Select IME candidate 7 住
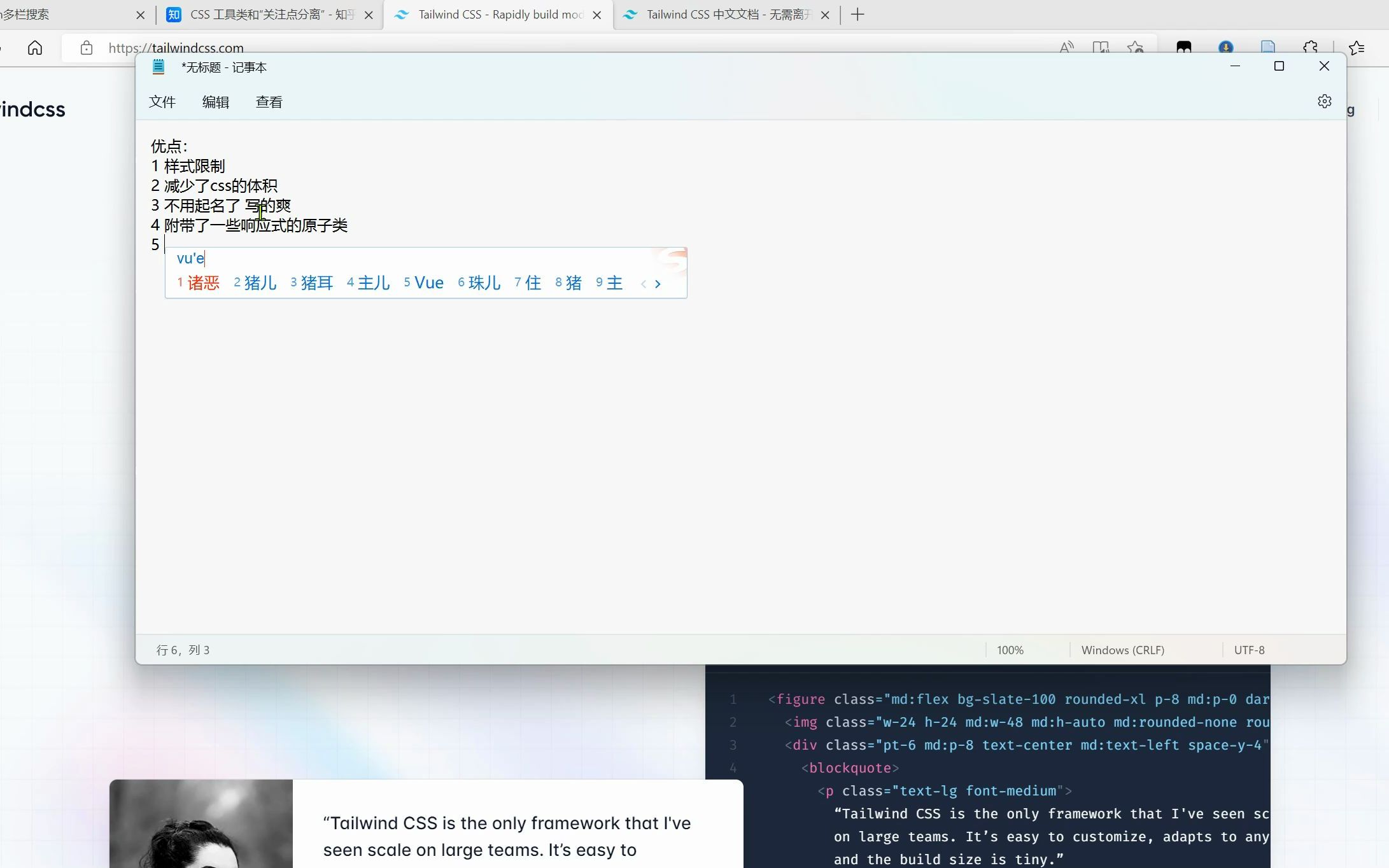 point(528,283)
